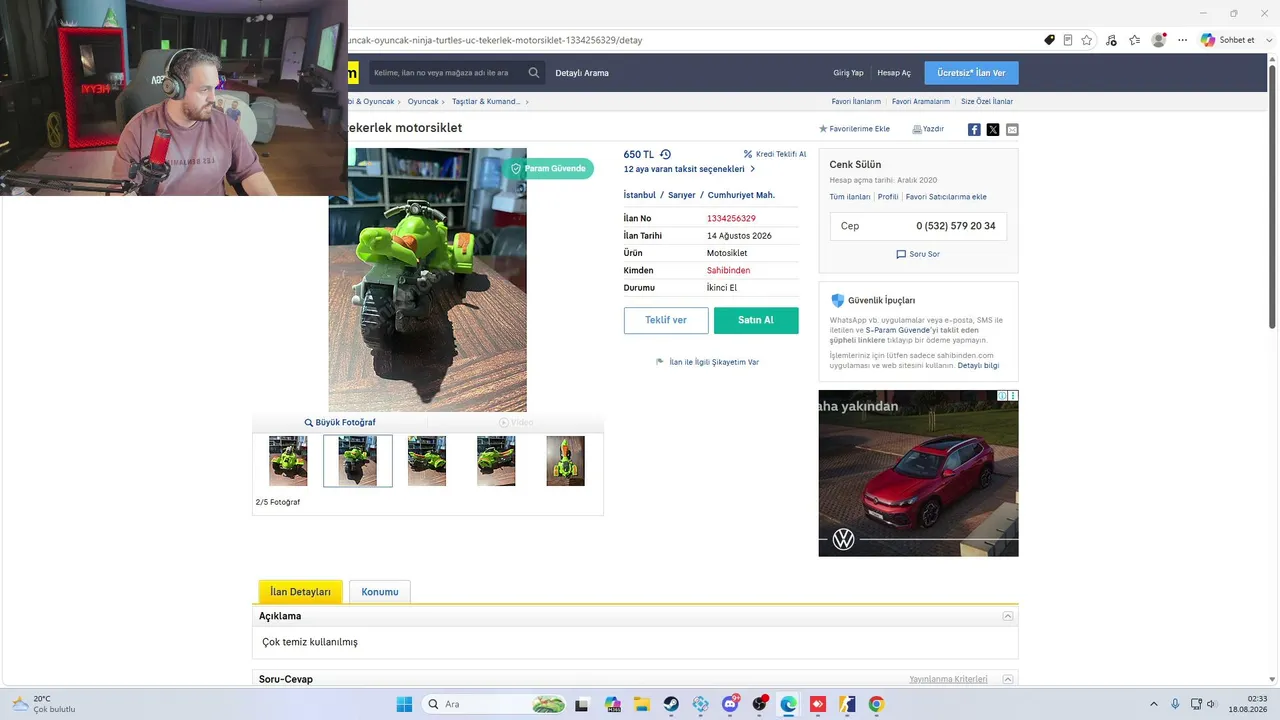Open Google Chrome from the taskbar

(x=876, y=704)
